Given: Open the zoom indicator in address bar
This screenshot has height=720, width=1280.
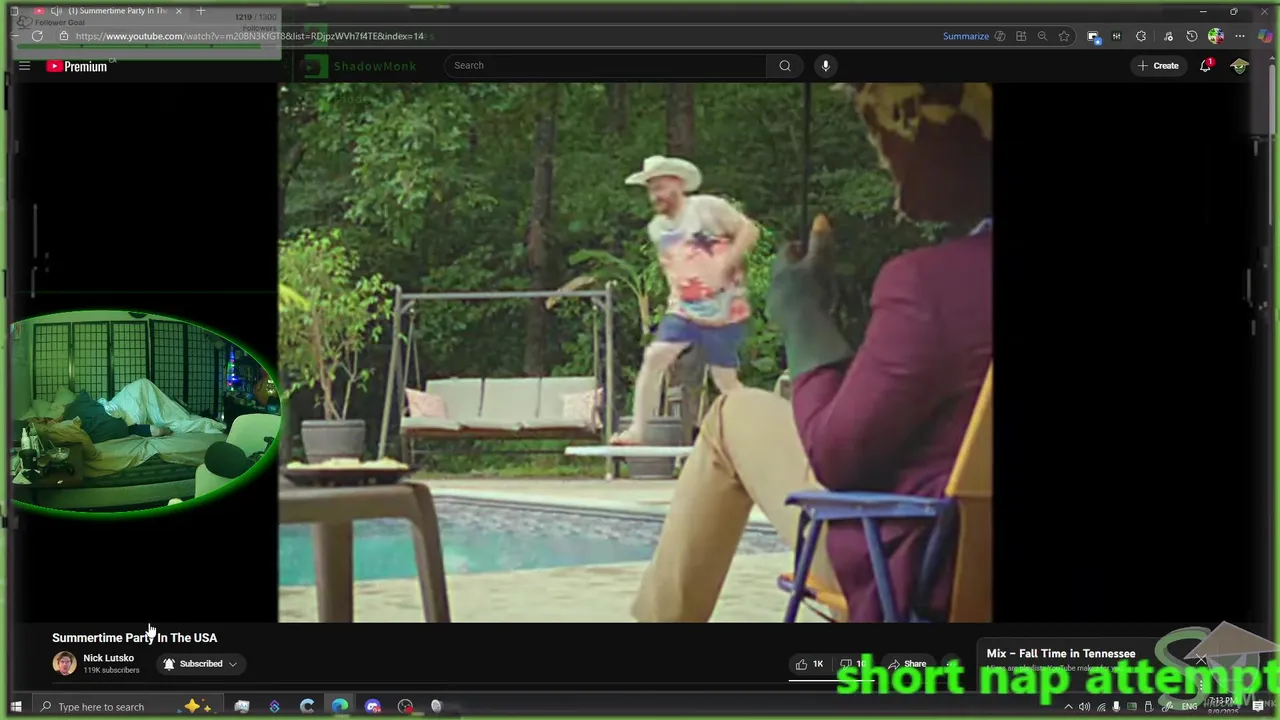Looking at the screenshot, I should pyautogui.click(x=1042, y=36).
